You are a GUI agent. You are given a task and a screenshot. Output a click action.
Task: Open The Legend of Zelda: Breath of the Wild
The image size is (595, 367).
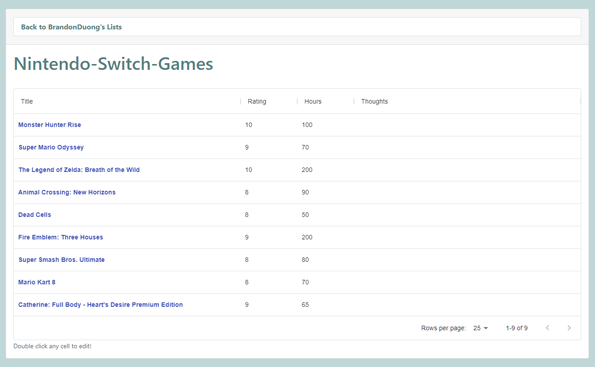[x=79, y=170]
